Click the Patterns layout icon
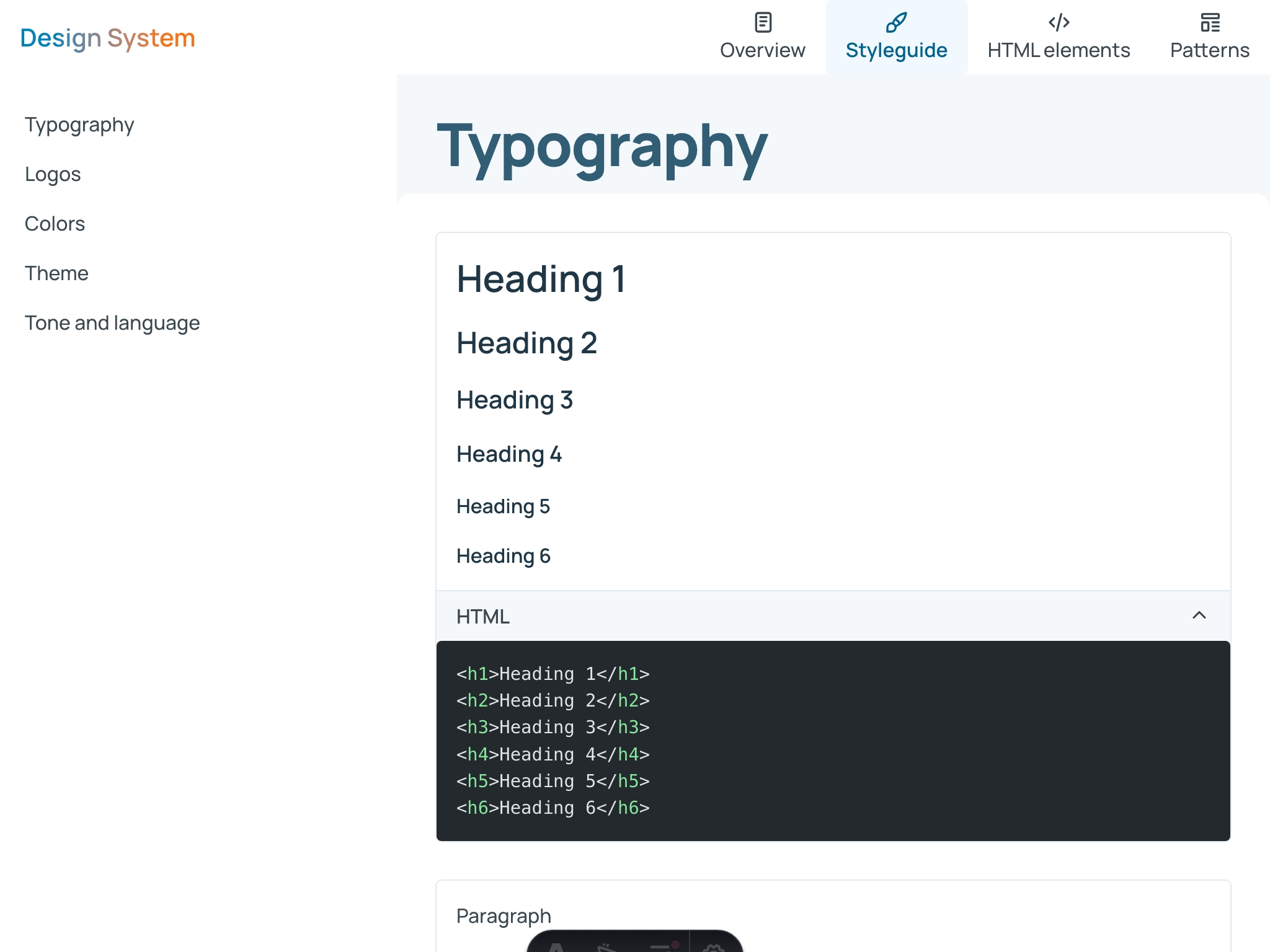The height and width of the screenshot is (952, 1270). click(1210, 22)
